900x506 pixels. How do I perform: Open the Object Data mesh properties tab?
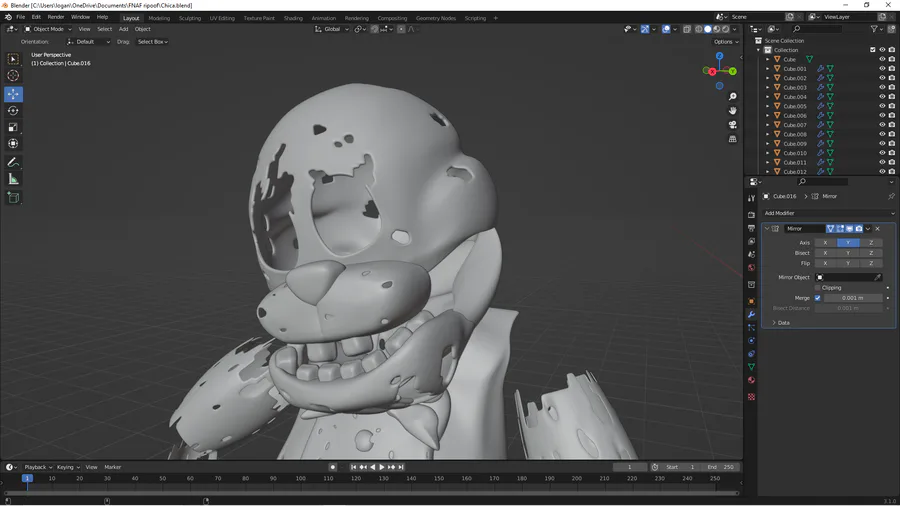[x=751, y=367]
